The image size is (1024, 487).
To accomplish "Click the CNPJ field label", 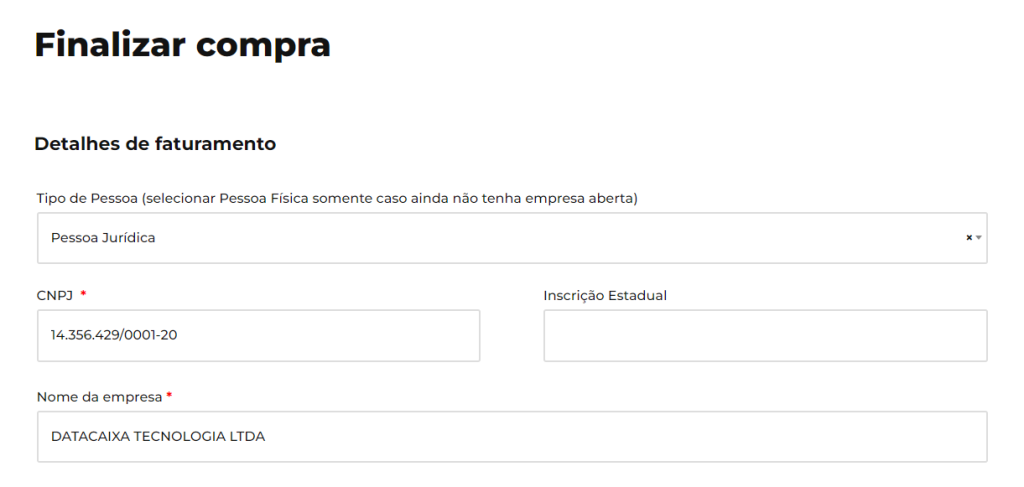I will 54,295.
